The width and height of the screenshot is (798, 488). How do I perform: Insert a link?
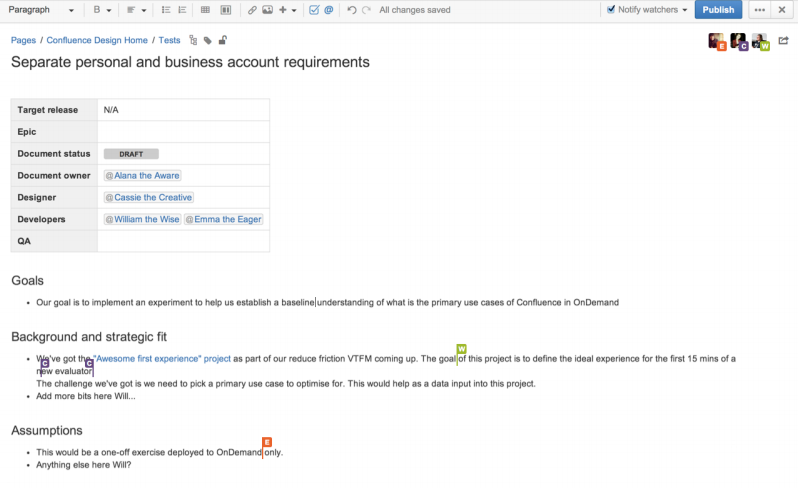point(251,10)
